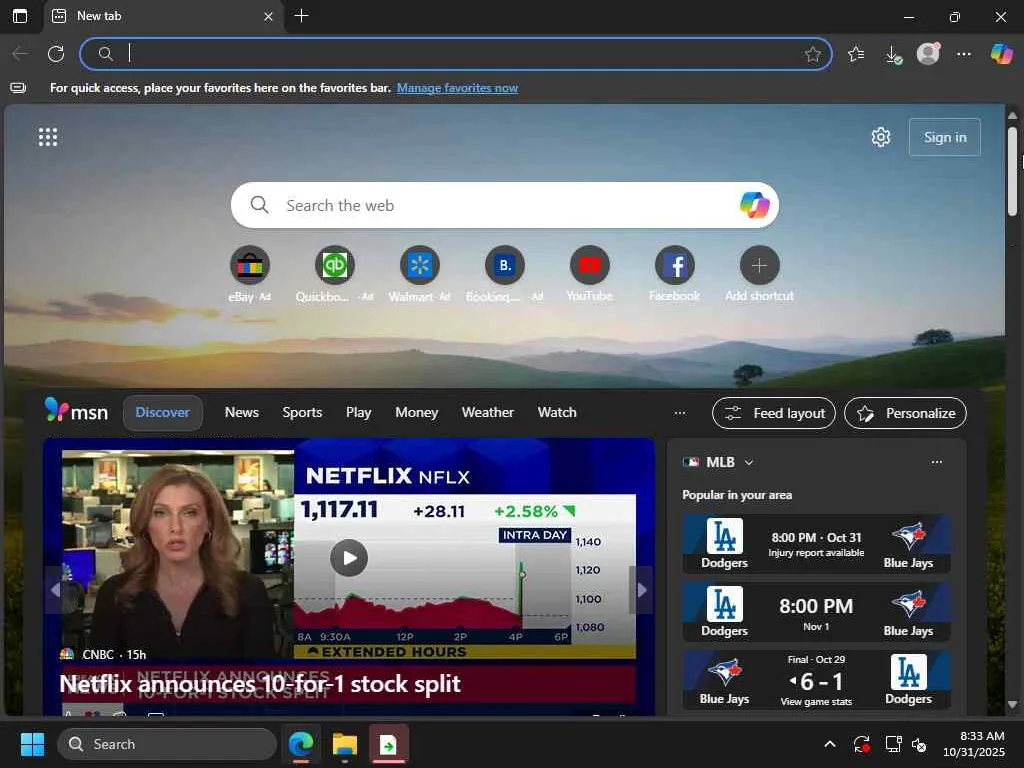Open the tab actions menu icon
Image resolution: width=1024 pixels, height=768 pixels.
pos(20,16)
